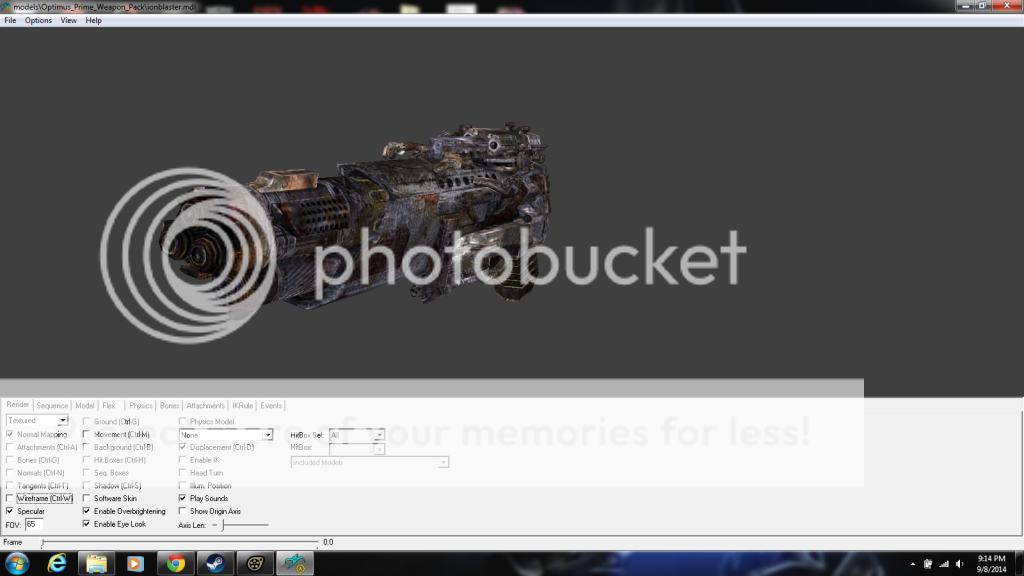Click the FOV input field
The width and height of the screenshot is (1024, 576).
pos(33,524)
